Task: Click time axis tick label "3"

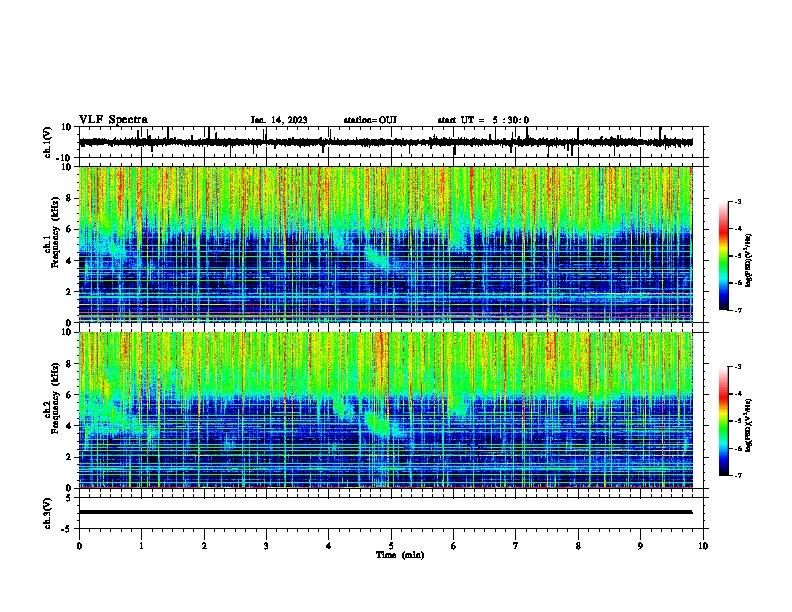Action: click(x=266, y=546)
